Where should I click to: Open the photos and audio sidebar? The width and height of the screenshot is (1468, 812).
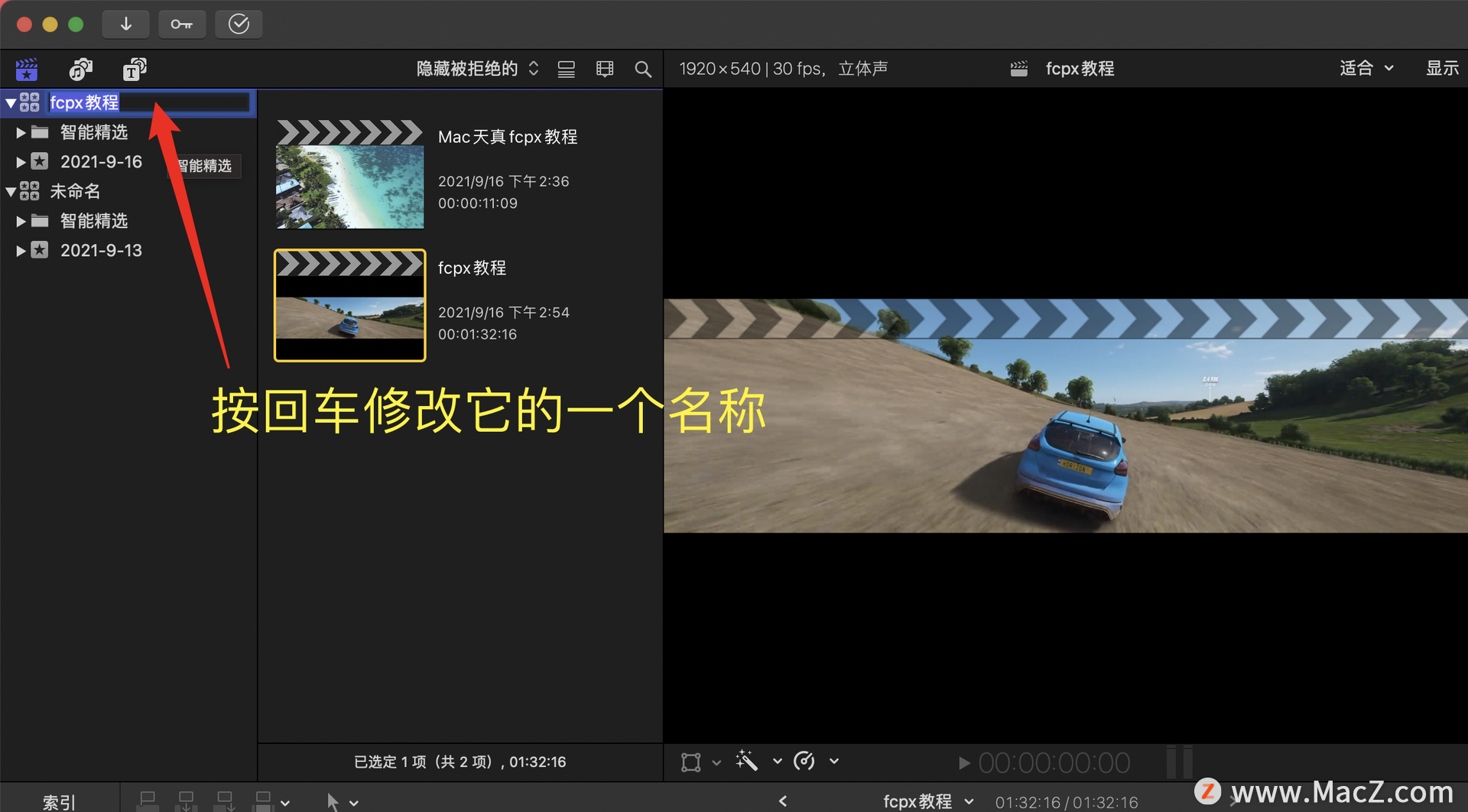pos(80,70)
